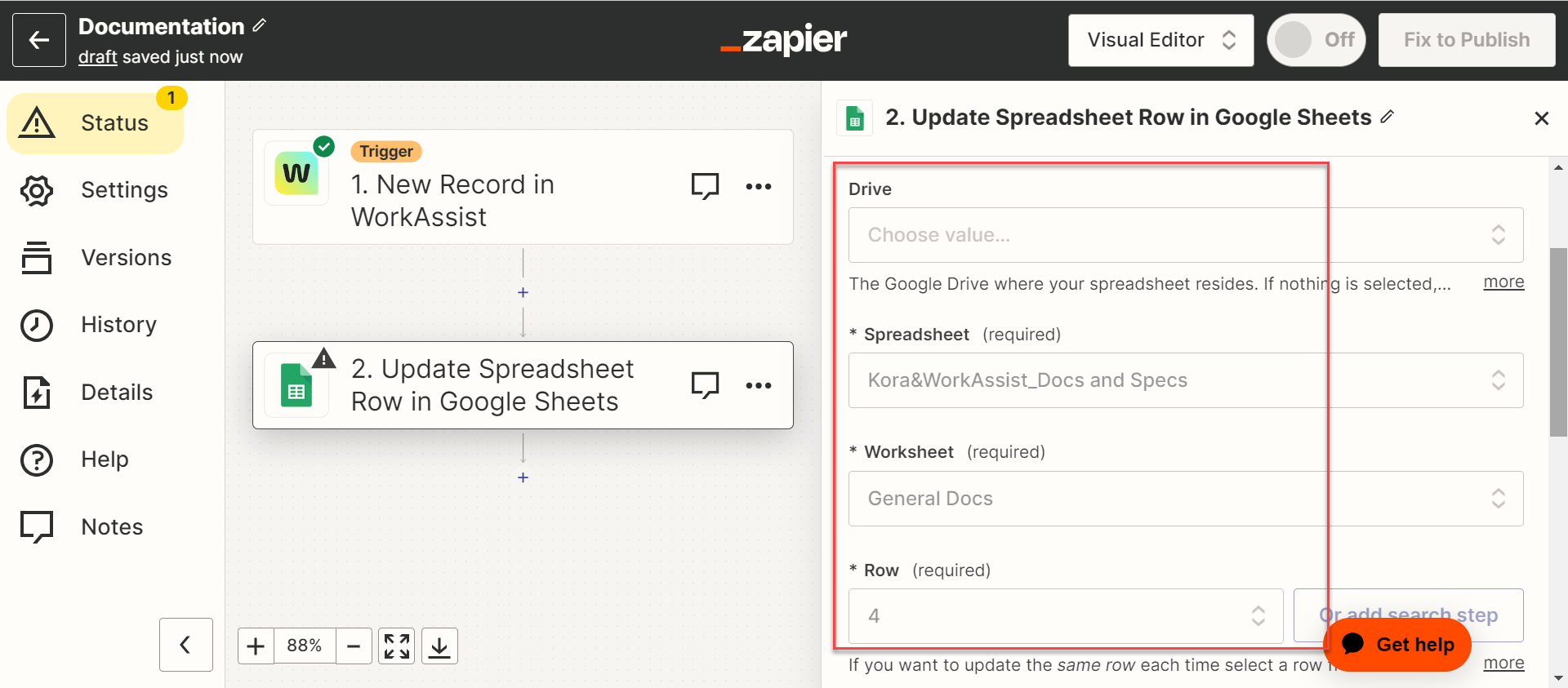Open the Worksheet dropdown showing General Docs
The height and width of the screenshot is (688, 1568).
1185,499
